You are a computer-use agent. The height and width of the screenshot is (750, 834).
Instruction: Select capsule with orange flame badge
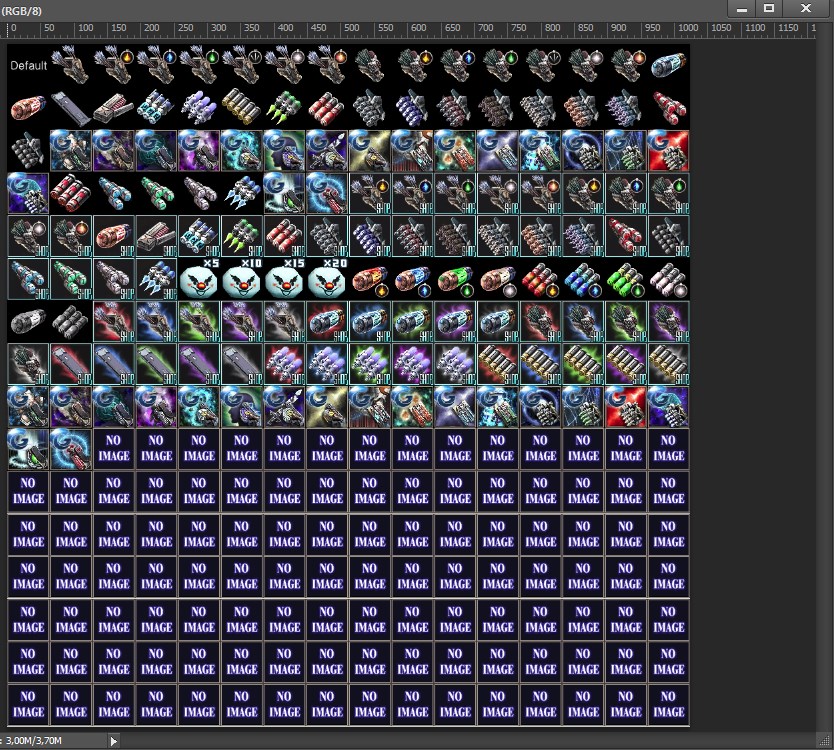click(370, 280)
